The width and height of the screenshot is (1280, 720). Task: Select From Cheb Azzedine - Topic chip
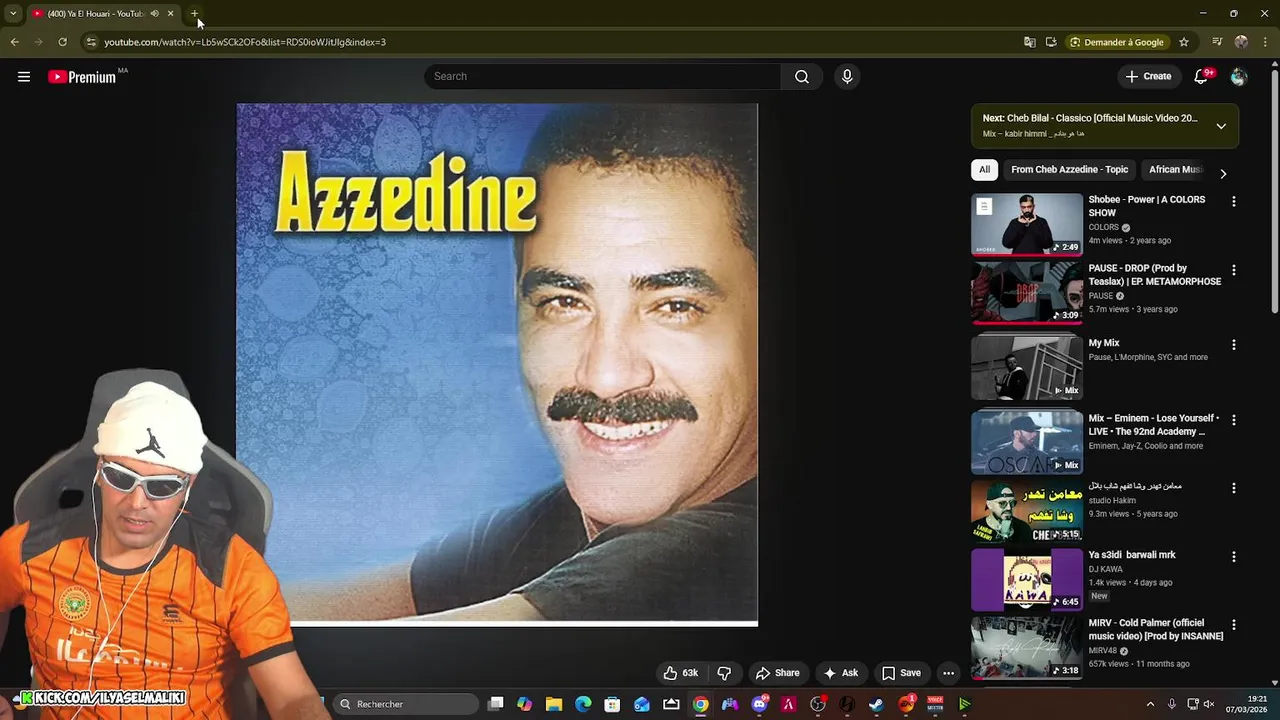(x=1069, y=170)
